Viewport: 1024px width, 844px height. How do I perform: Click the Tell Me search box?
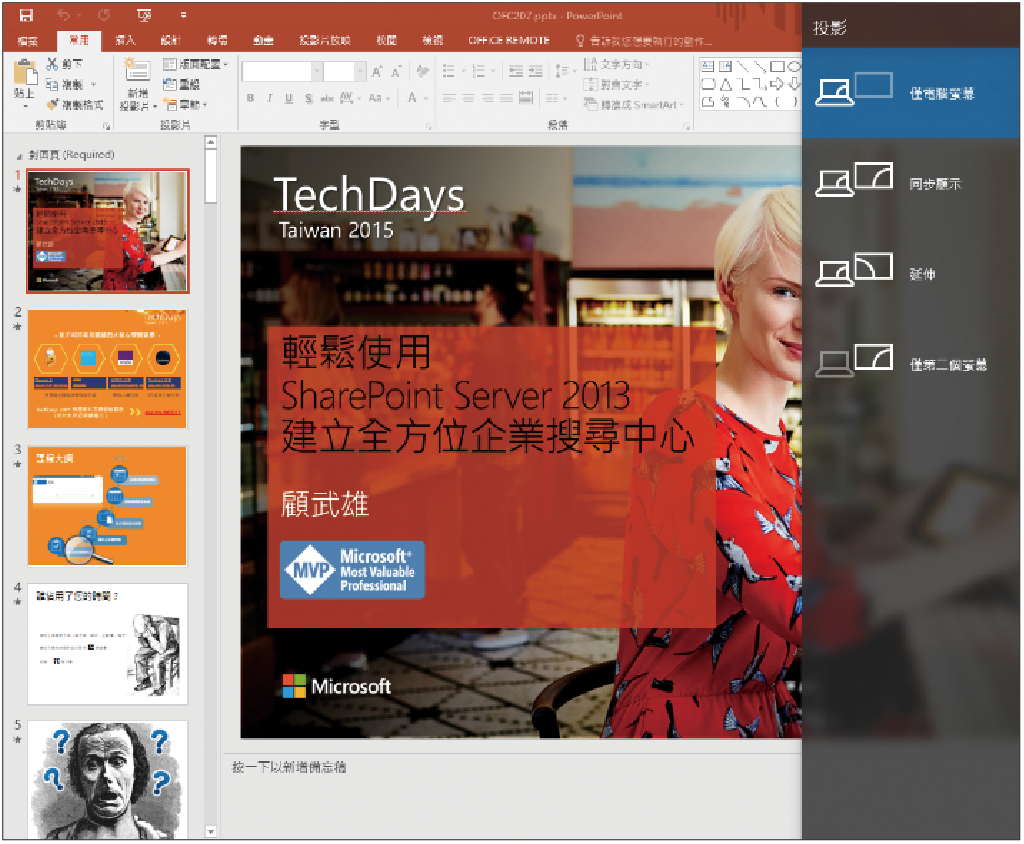point(643,41)
